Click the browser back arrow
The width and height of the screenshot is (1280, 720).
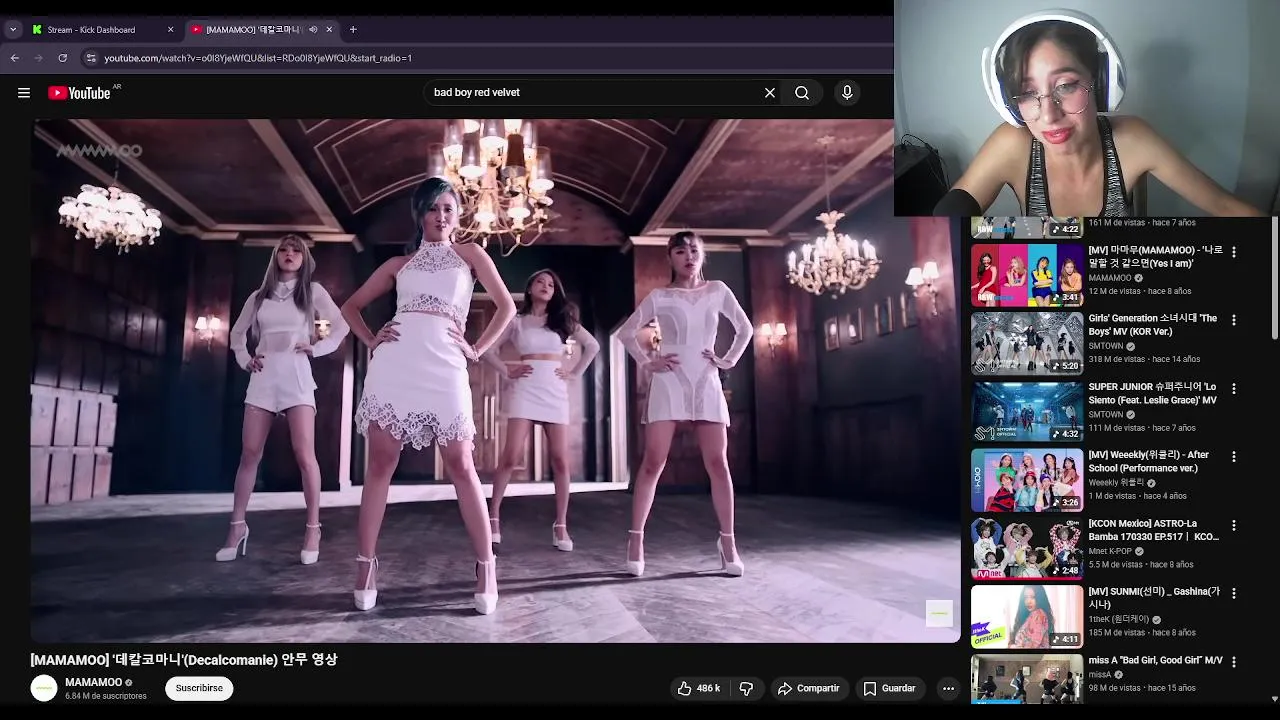point(15,58)
